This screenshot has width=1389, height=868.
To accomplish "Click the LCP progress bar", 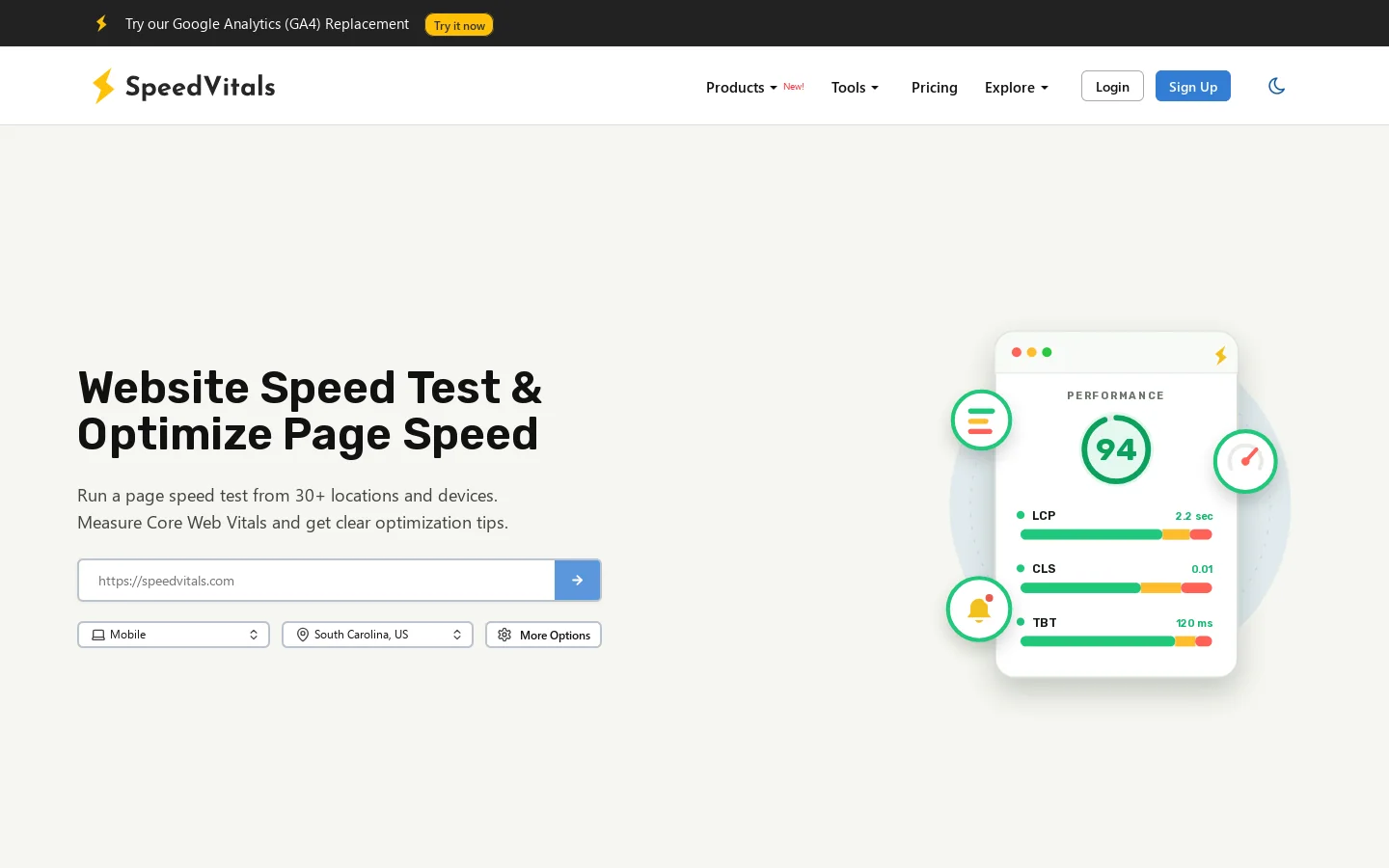I will 1116,534.
